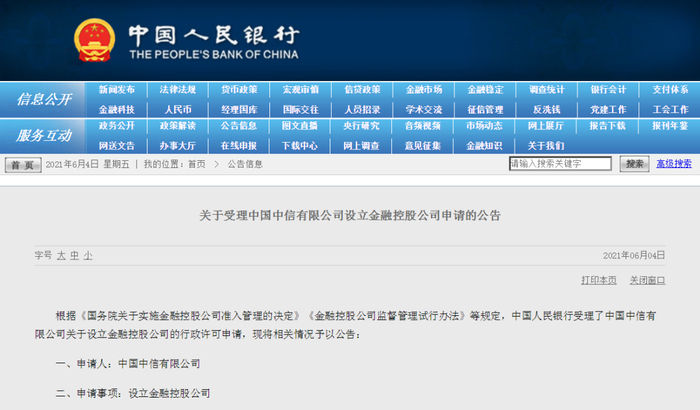Set font size to 大 (large)
The image size is (700, 410).
(61, 255)
